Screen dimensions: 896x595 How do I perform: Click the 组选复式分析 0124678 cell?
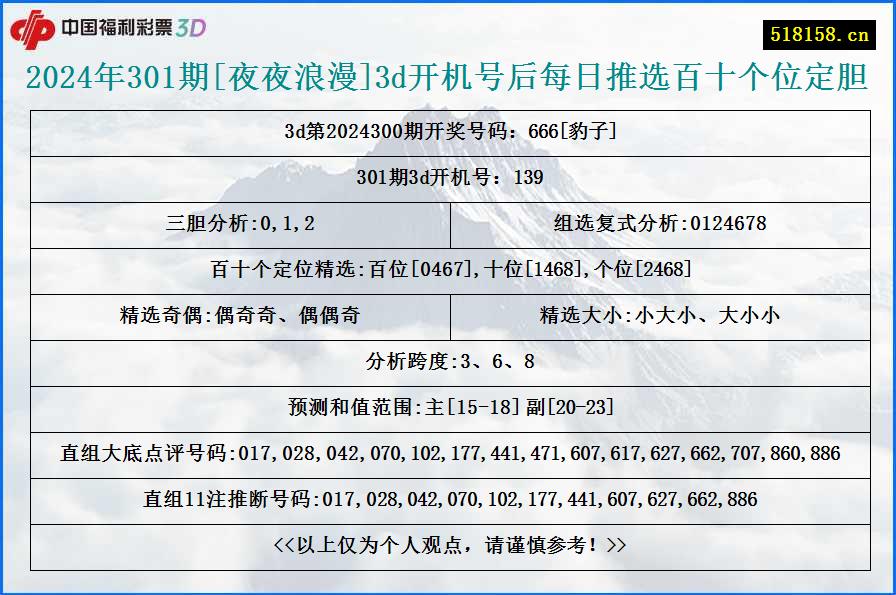click(x=659, y=224)
